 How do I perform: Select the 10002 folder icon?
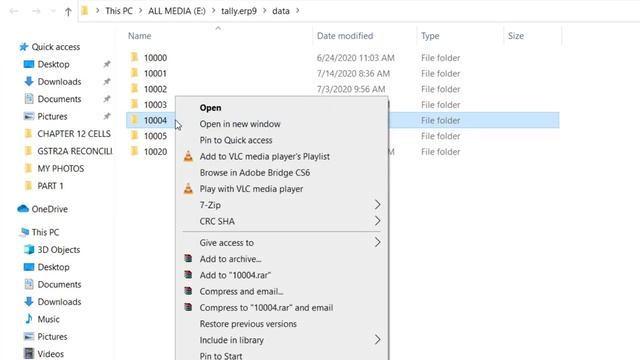pyautogui.click(x=135, y=89)
